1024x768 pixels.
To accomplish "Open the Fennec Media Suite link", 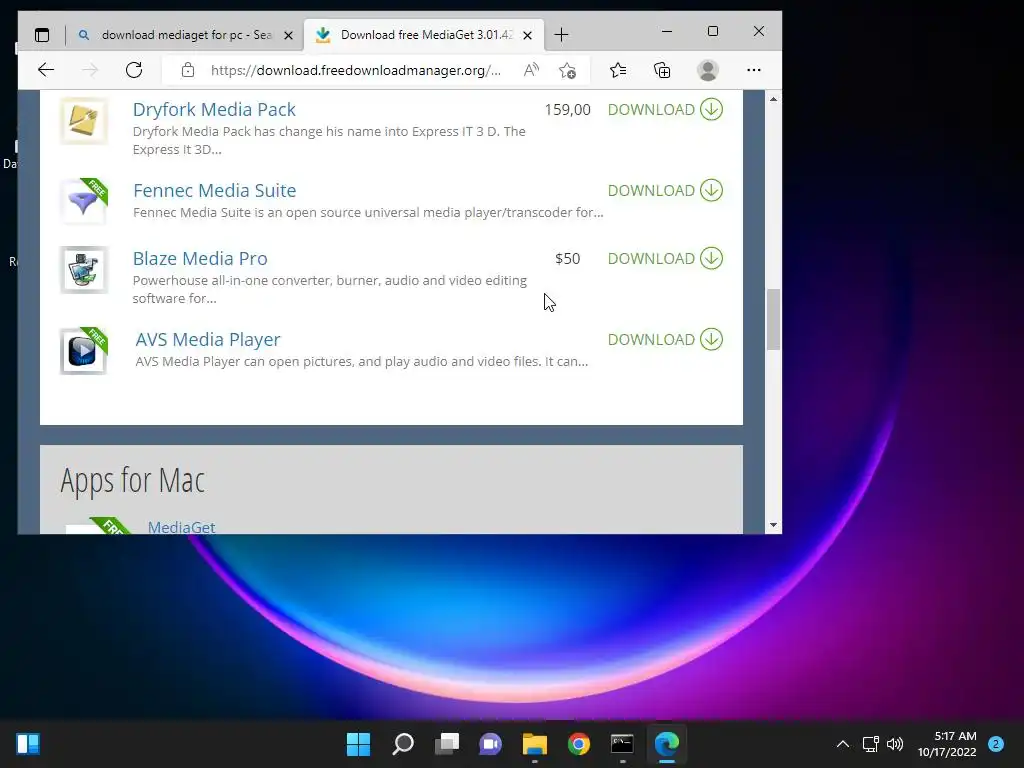I will pos(215,190).
